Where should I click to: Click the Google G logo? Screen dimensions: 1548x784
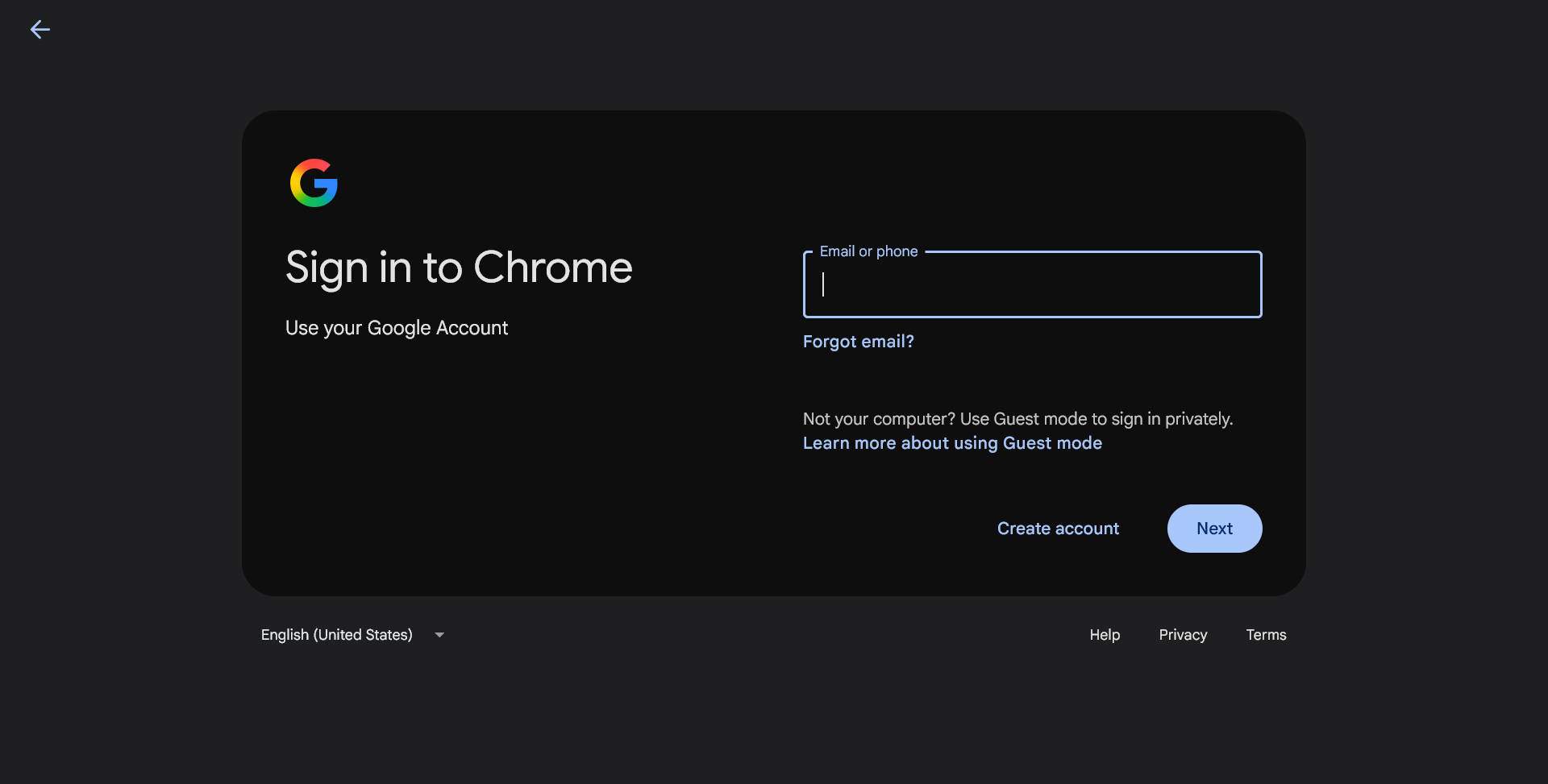click(314, 183)
